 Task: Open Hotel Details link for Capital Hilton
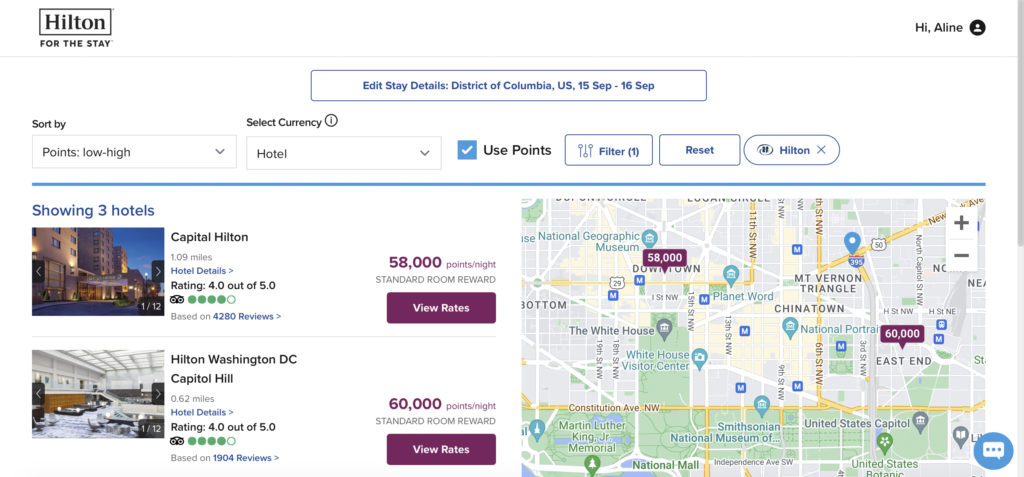(x=202, y=271)
